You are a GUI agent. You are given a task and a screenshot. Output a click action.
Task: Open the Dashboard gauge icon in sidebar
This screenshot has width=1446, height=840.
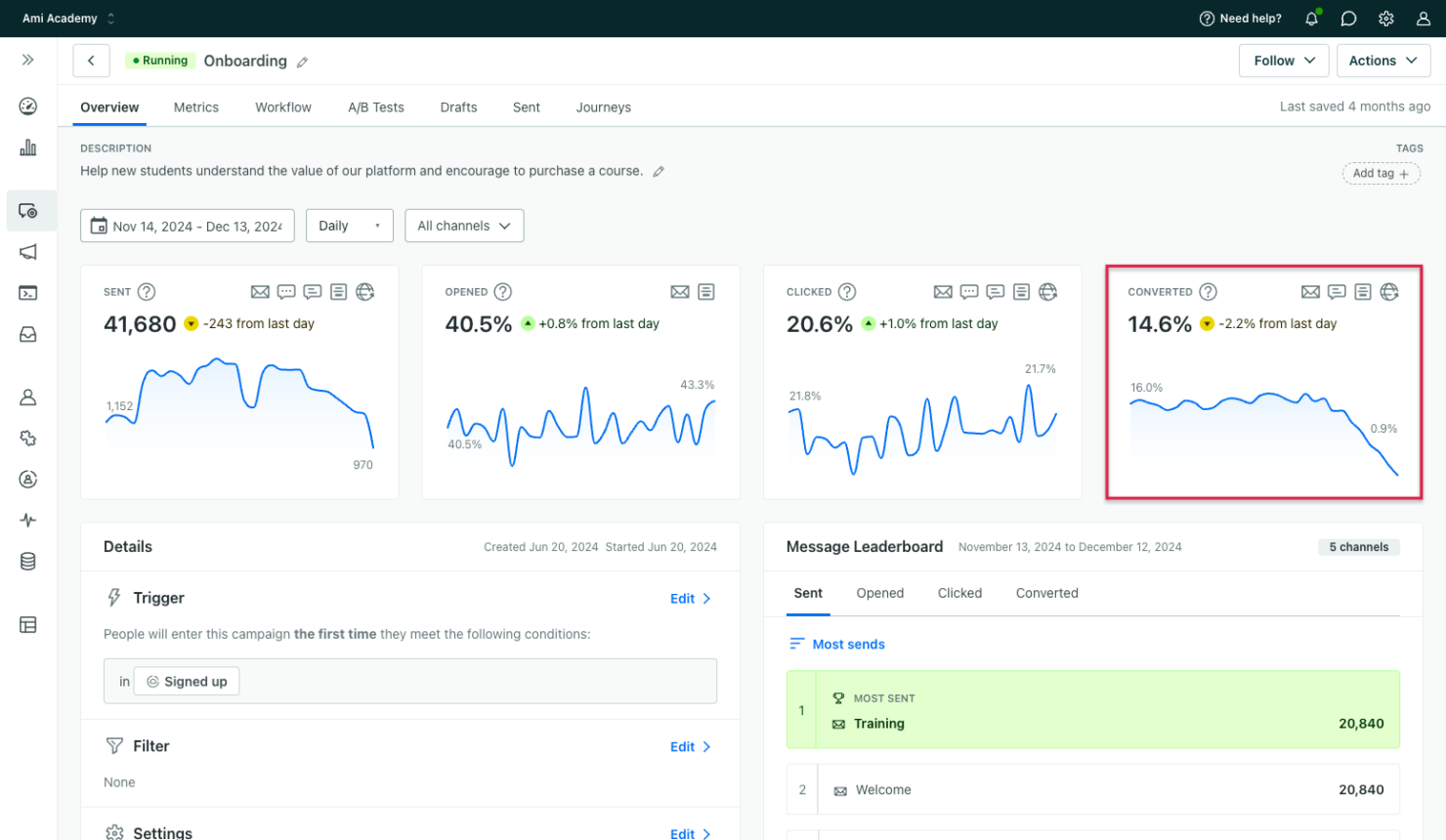click(28, 106)
